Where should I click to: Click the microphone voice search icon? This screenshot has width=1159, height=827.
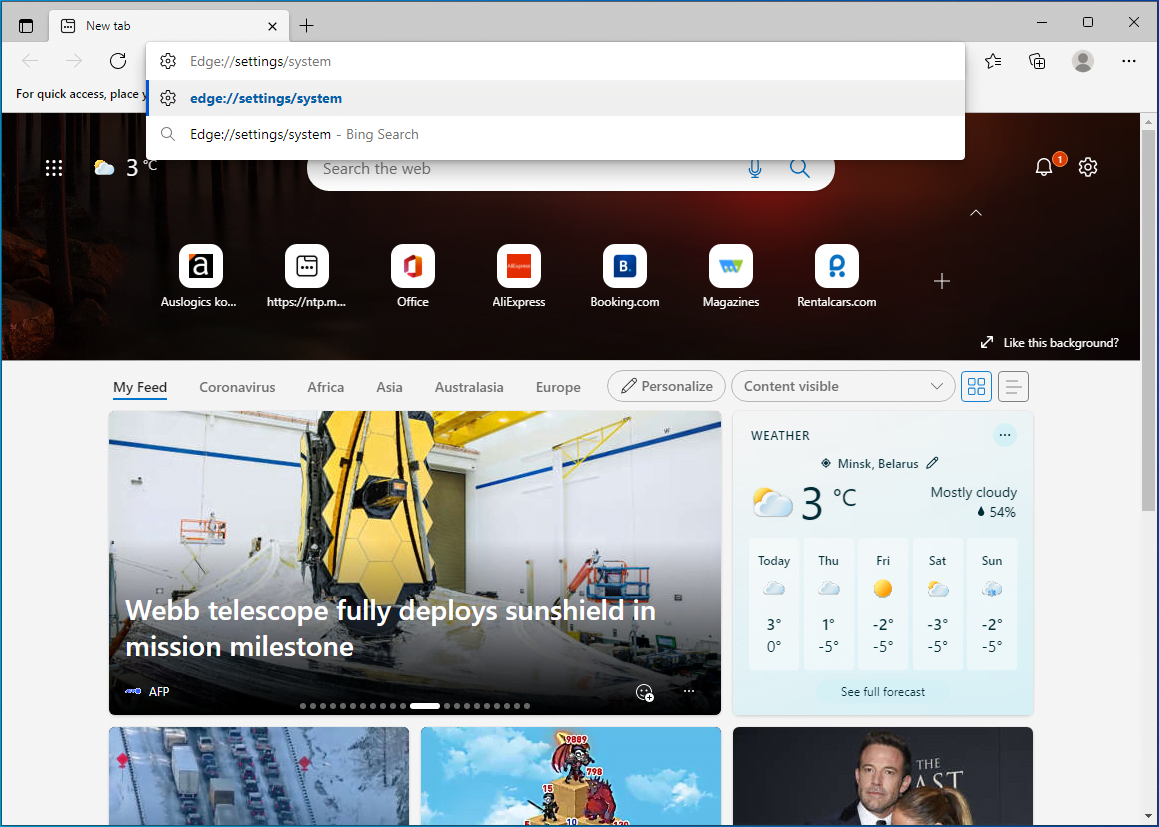click(755, 169)
